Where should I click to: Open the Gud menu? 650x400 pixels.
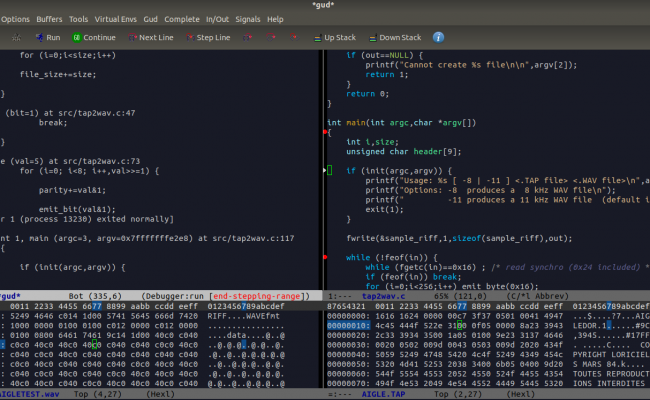(150, 19)
